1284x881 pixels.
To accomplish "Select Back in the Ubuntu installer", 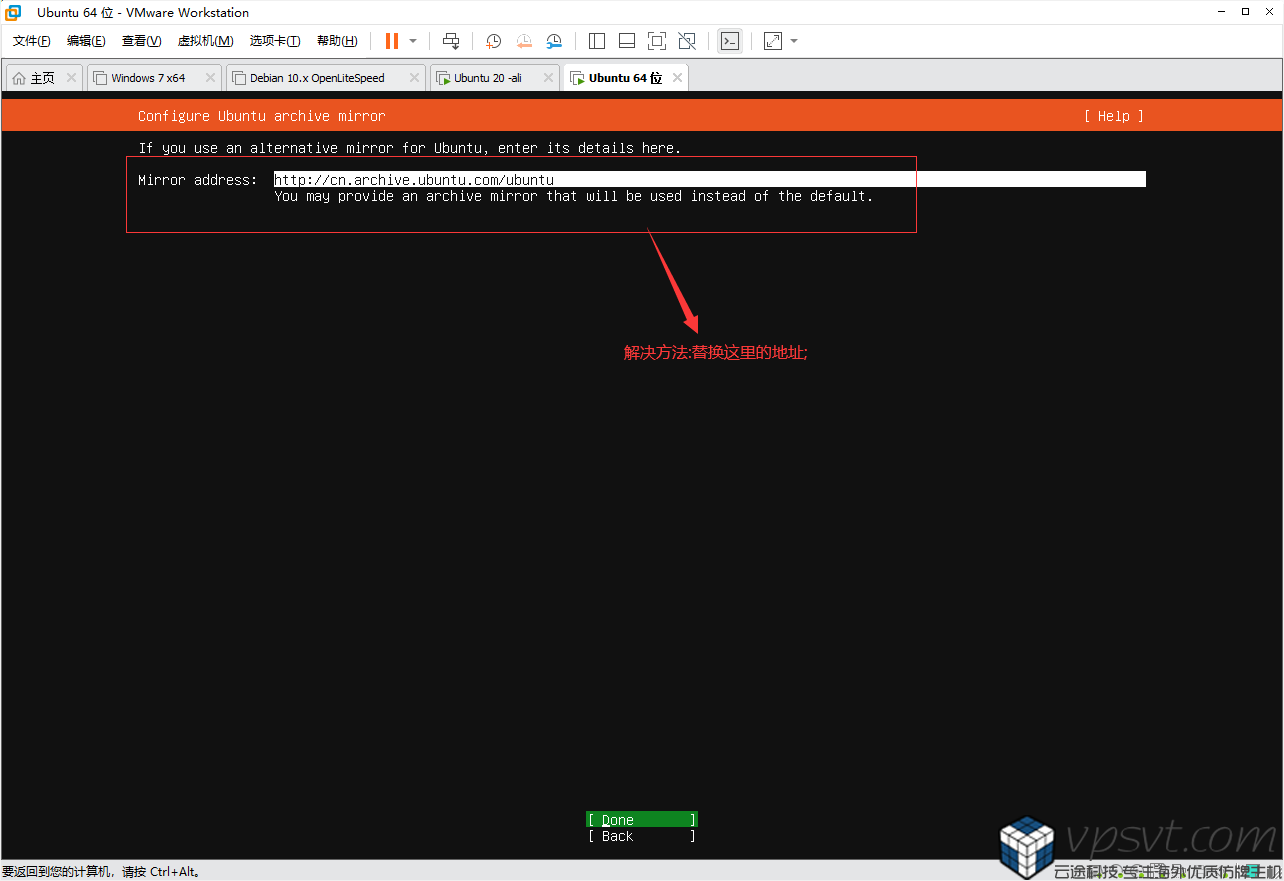I will 640,836.
